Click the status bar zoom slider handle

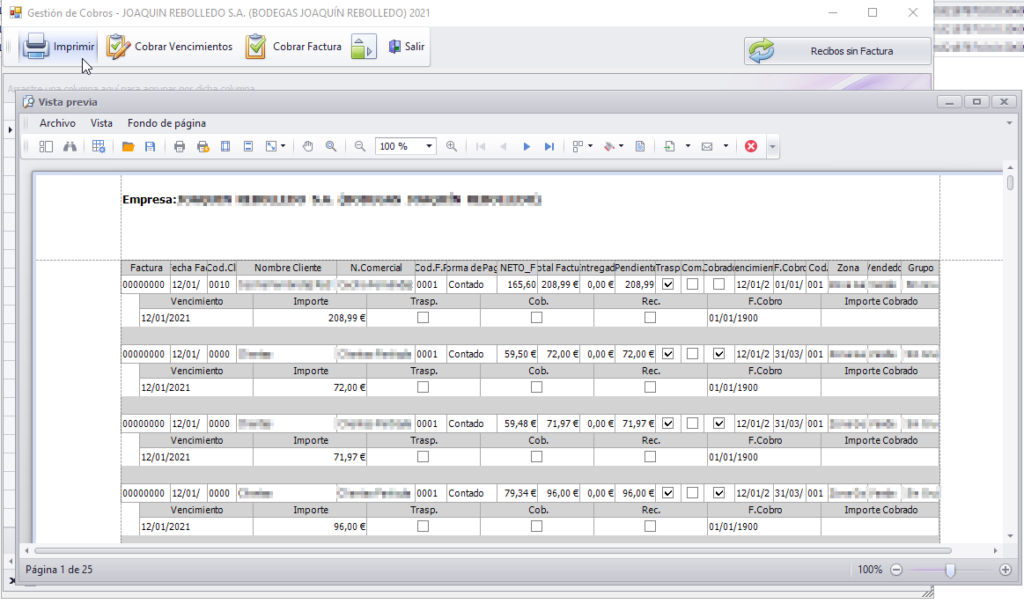(950, 570)
